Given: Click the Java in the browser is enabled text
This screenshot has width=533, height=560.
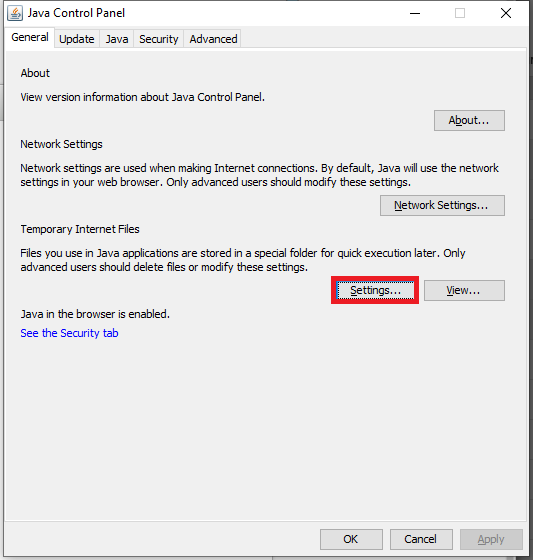Looking at the screenshot, I should coord(95,314).
